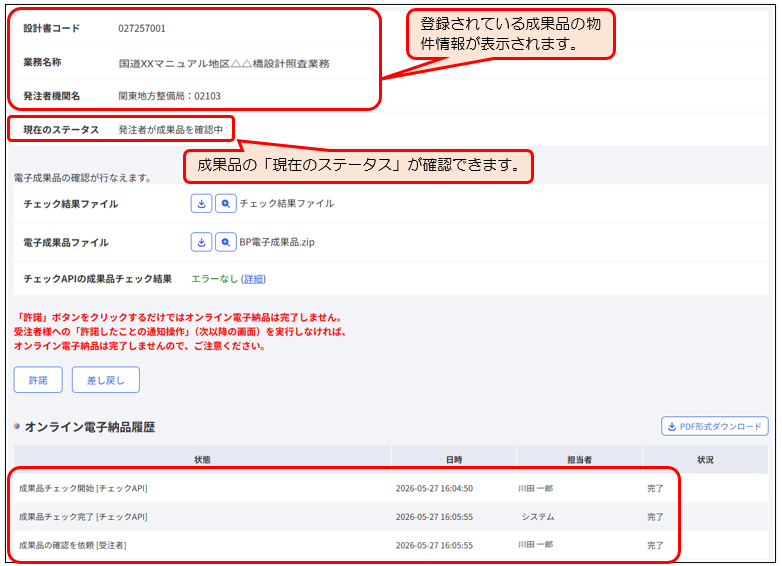Click the 電子成果品ファイル label

(x=66, y=243)
